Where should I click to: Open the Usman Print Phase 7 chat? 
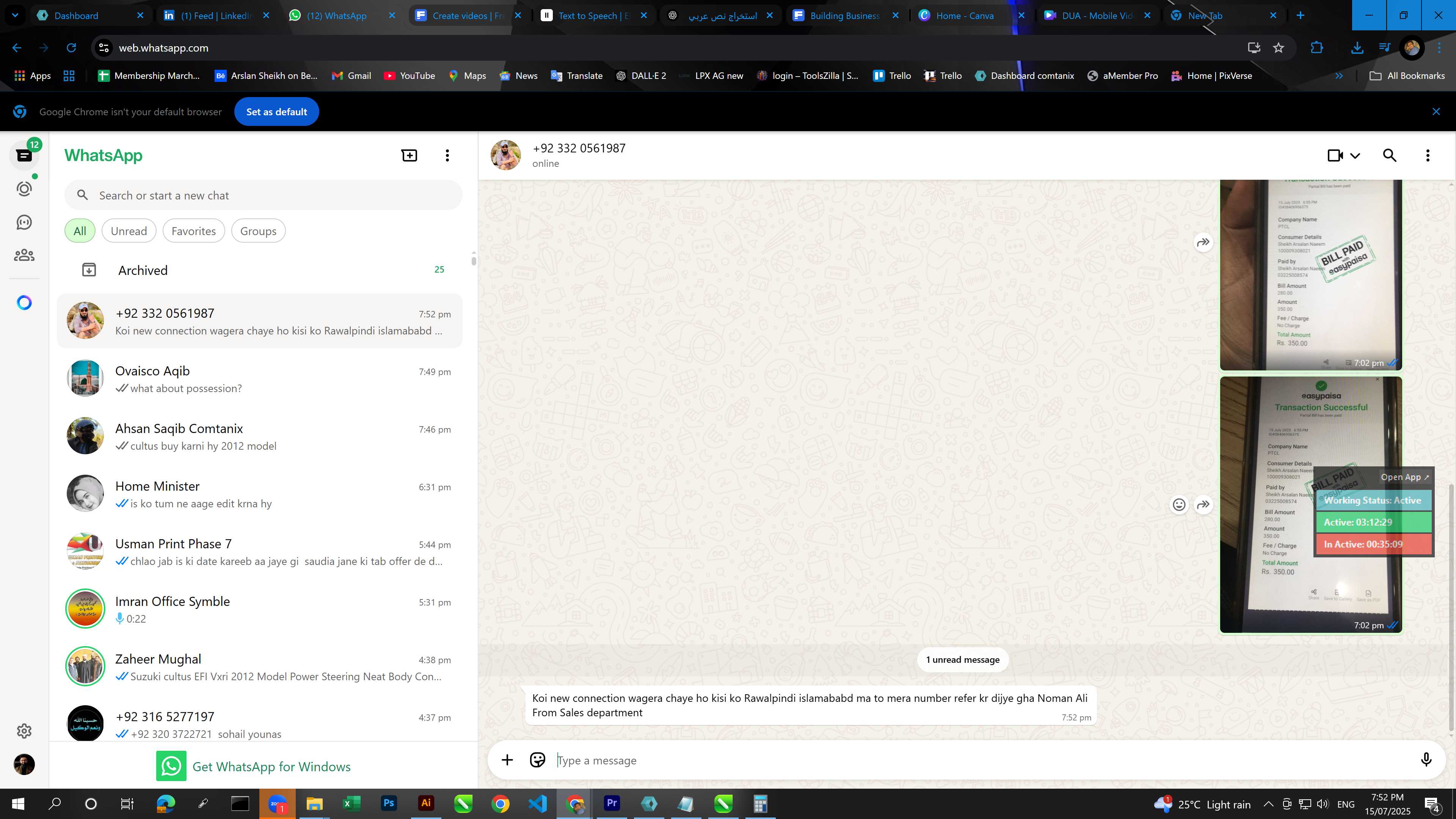click(x=260, y=552)
